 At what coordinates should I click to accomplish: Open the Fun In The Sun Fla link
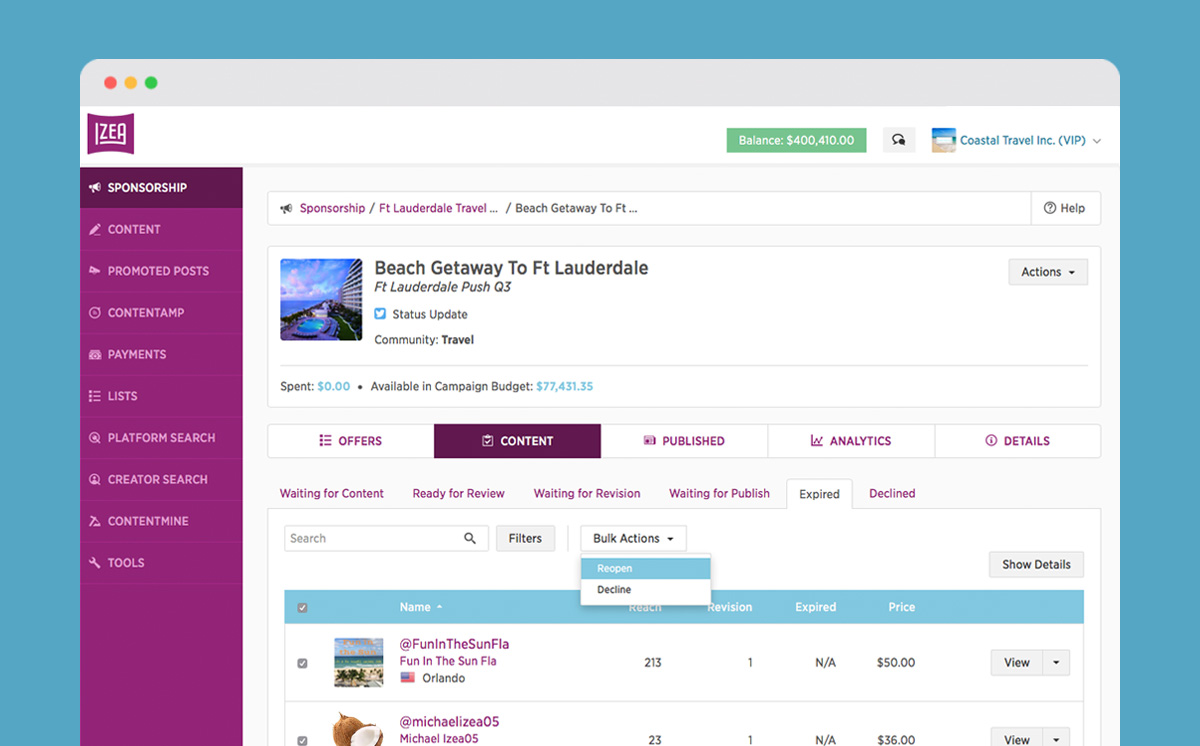coord(448,661)
